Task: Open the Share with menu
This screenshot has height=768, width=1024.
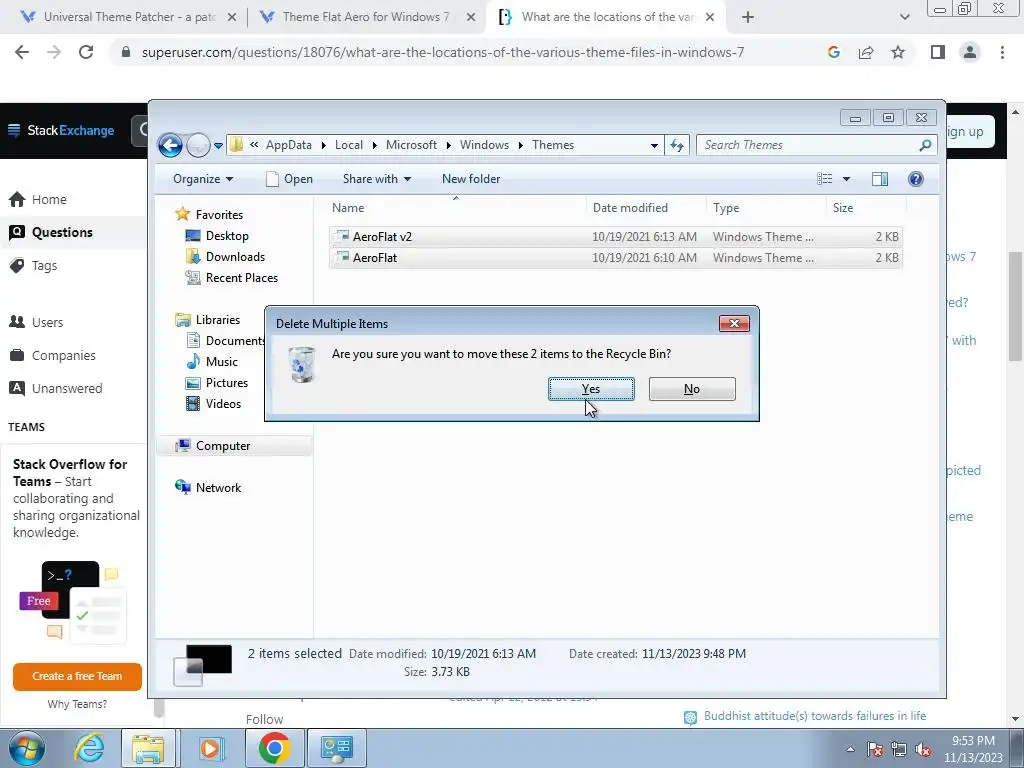Action: click(x=377, y=179)
